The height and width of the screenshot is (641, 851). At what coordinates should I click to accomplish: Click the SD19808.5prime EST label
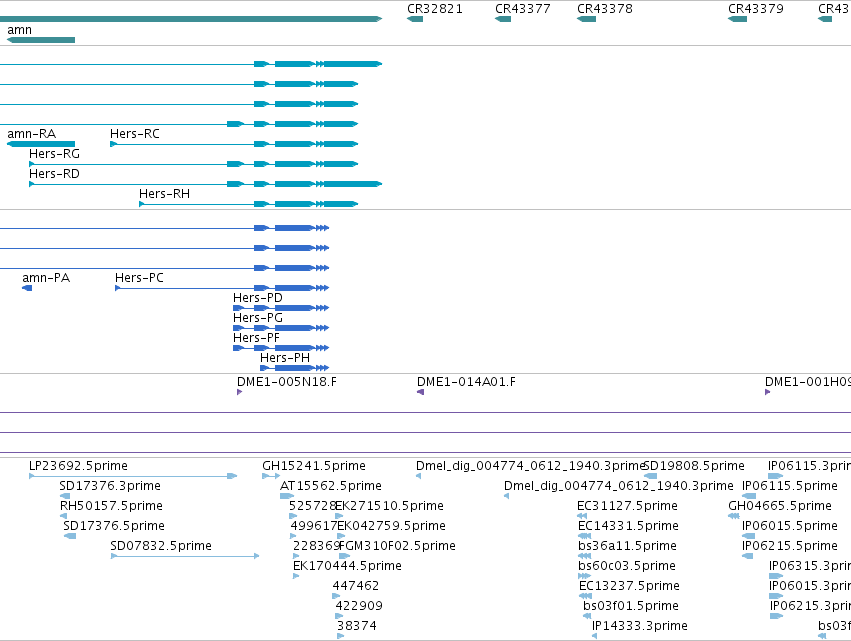click(694, 466)
